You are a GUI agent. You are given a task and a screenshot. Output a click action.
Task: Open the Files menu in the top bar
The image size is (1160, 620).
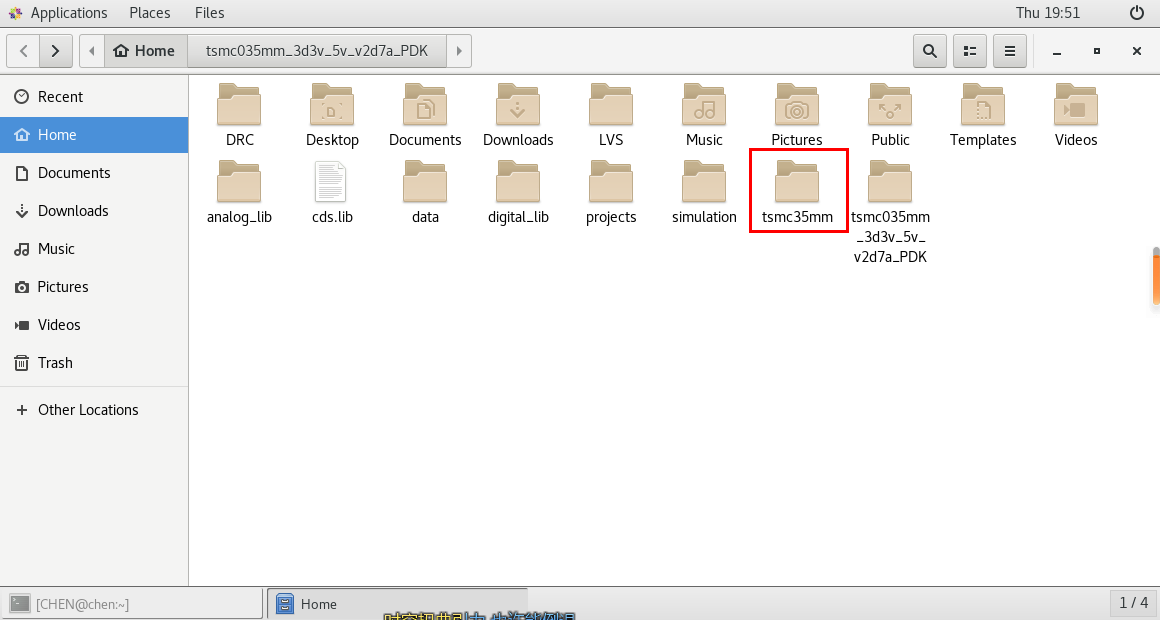pyautogui.click(x=209, y=13)
